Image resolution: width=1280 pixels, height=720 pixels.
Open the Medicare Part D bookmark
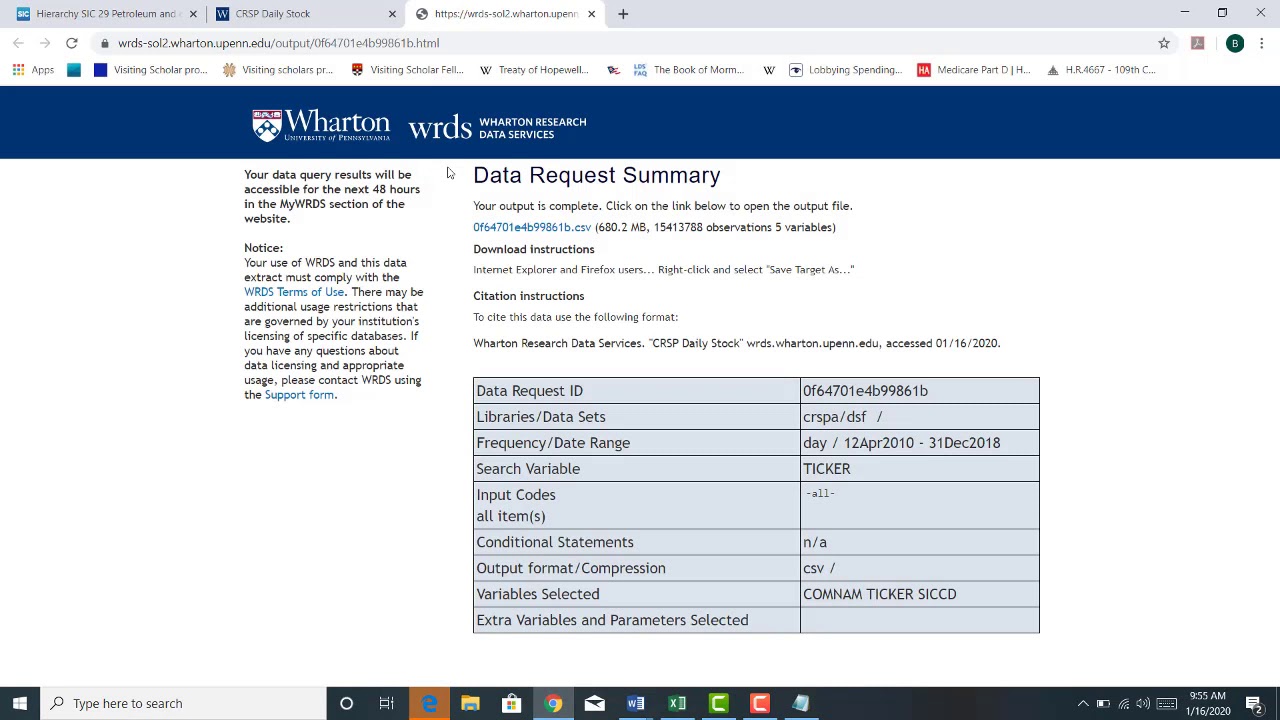click(974, 70)
